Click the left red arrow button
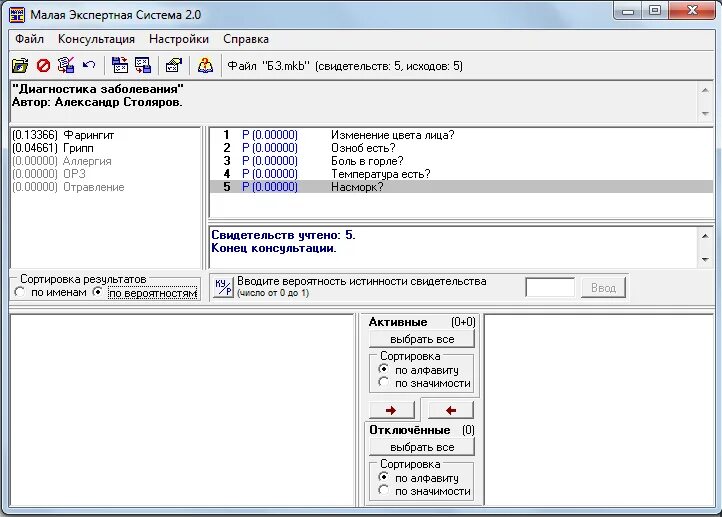The width and height of the screenshot is (722, 517). coord(451,410)
